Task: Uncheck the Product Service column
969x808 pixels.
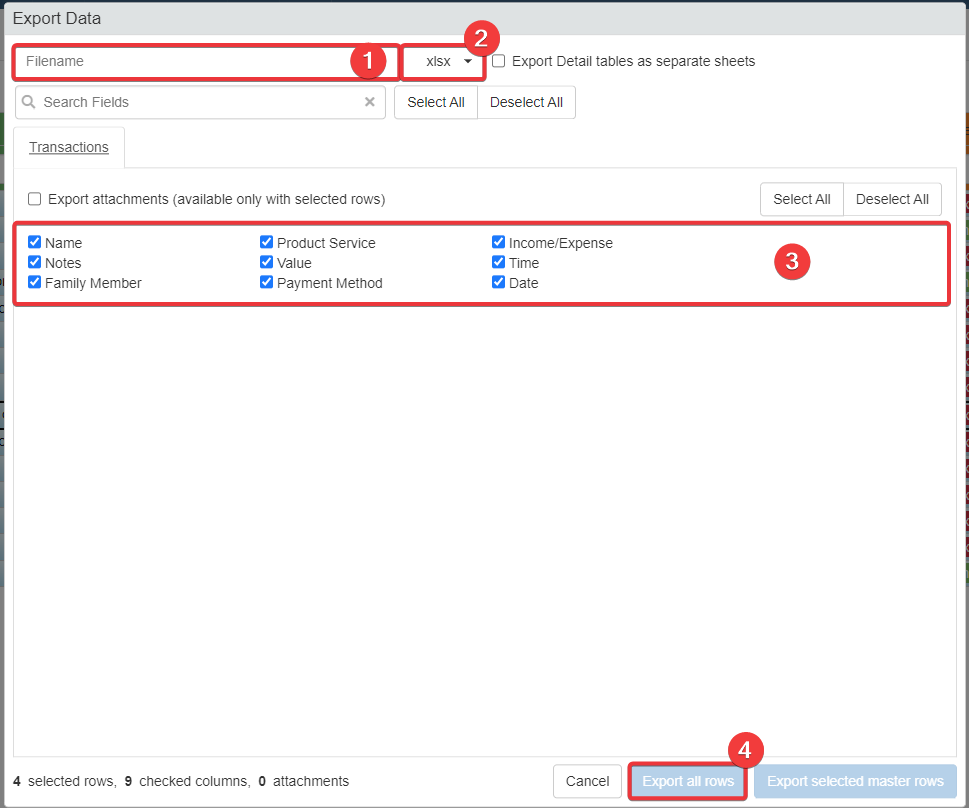Action: [x=267, y=242]
